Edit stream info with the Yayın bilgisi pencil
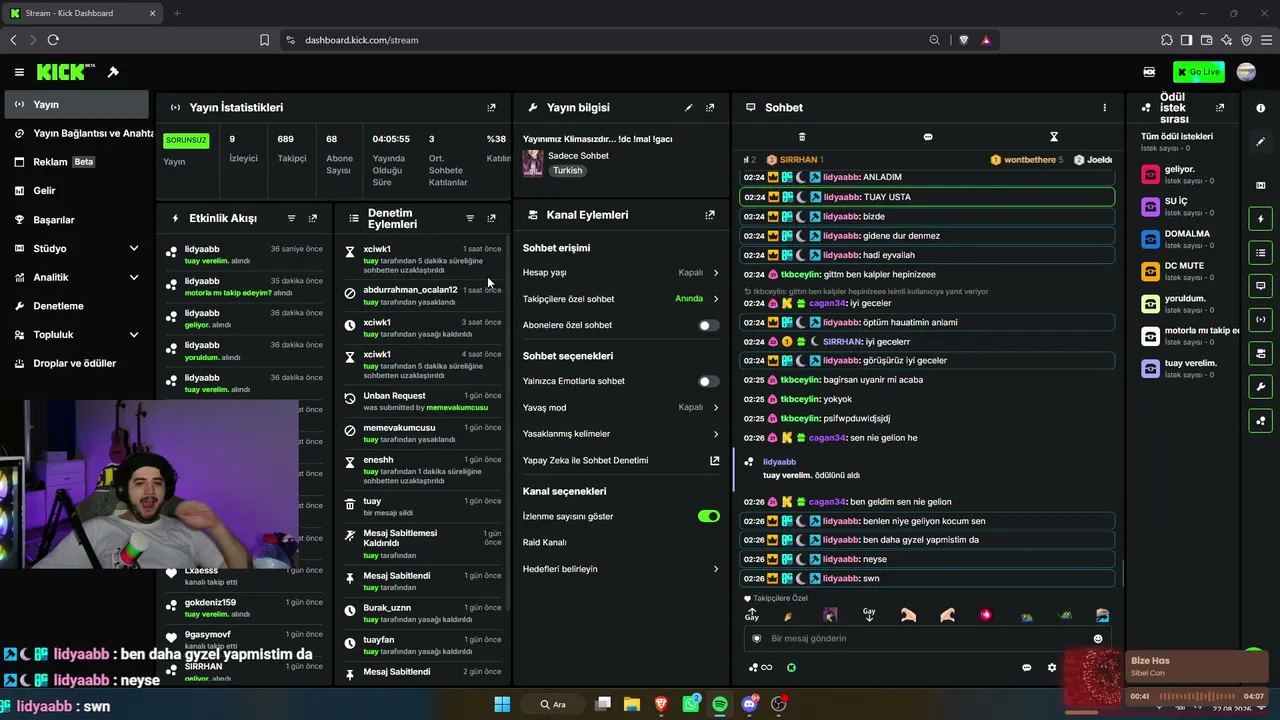The image size is (1280, 720). (x=688, y=107)
